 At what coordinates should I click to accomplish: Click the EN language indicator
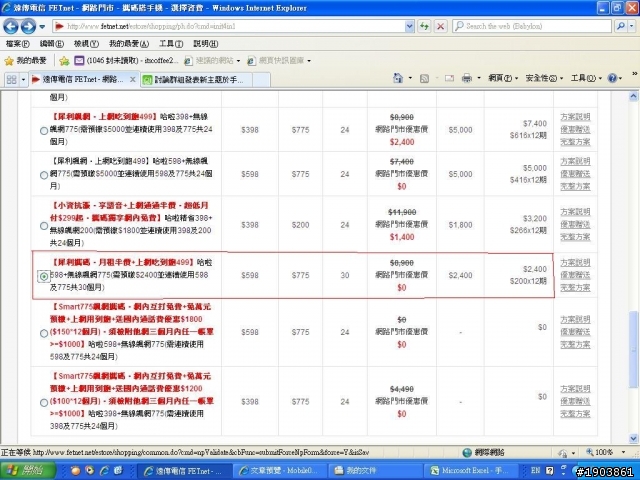535,471
